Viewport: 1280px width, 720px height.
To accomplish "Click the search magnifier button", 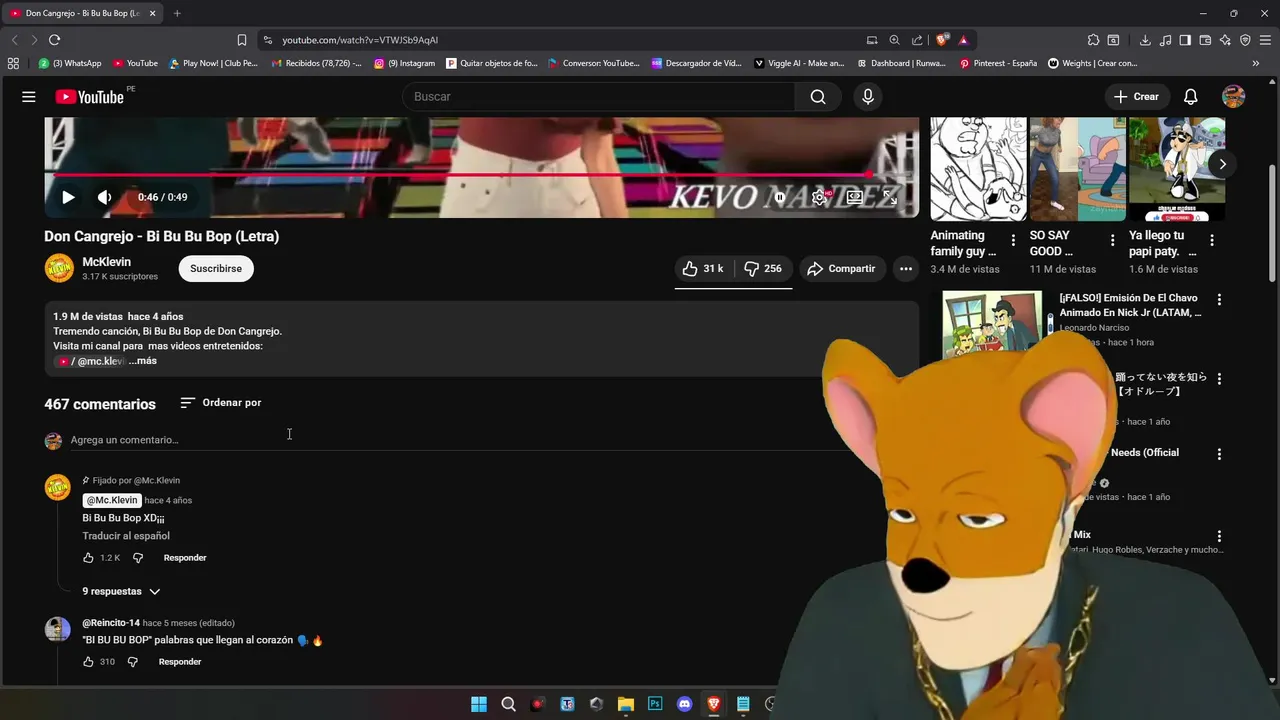I will click(818, 97).
